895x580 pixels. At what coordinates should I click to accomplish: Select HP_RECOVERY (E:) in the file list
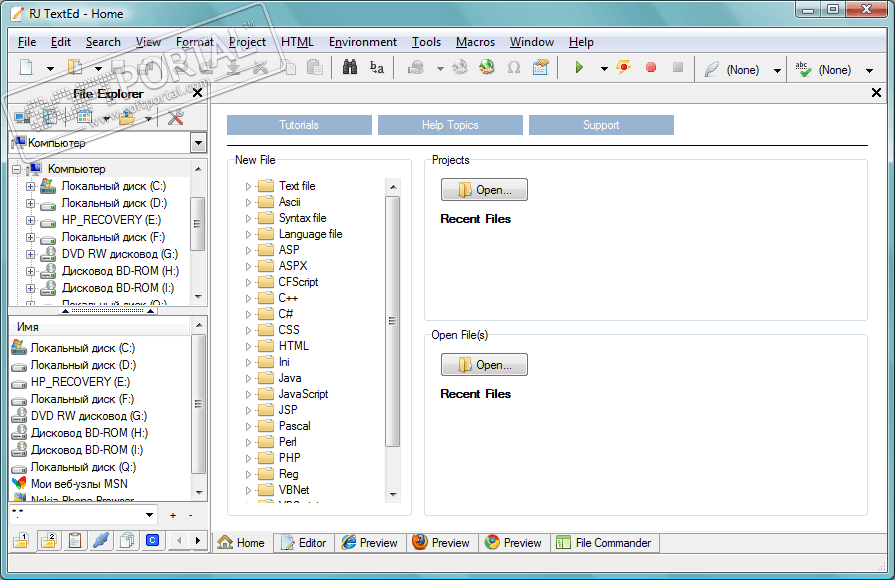80,382
